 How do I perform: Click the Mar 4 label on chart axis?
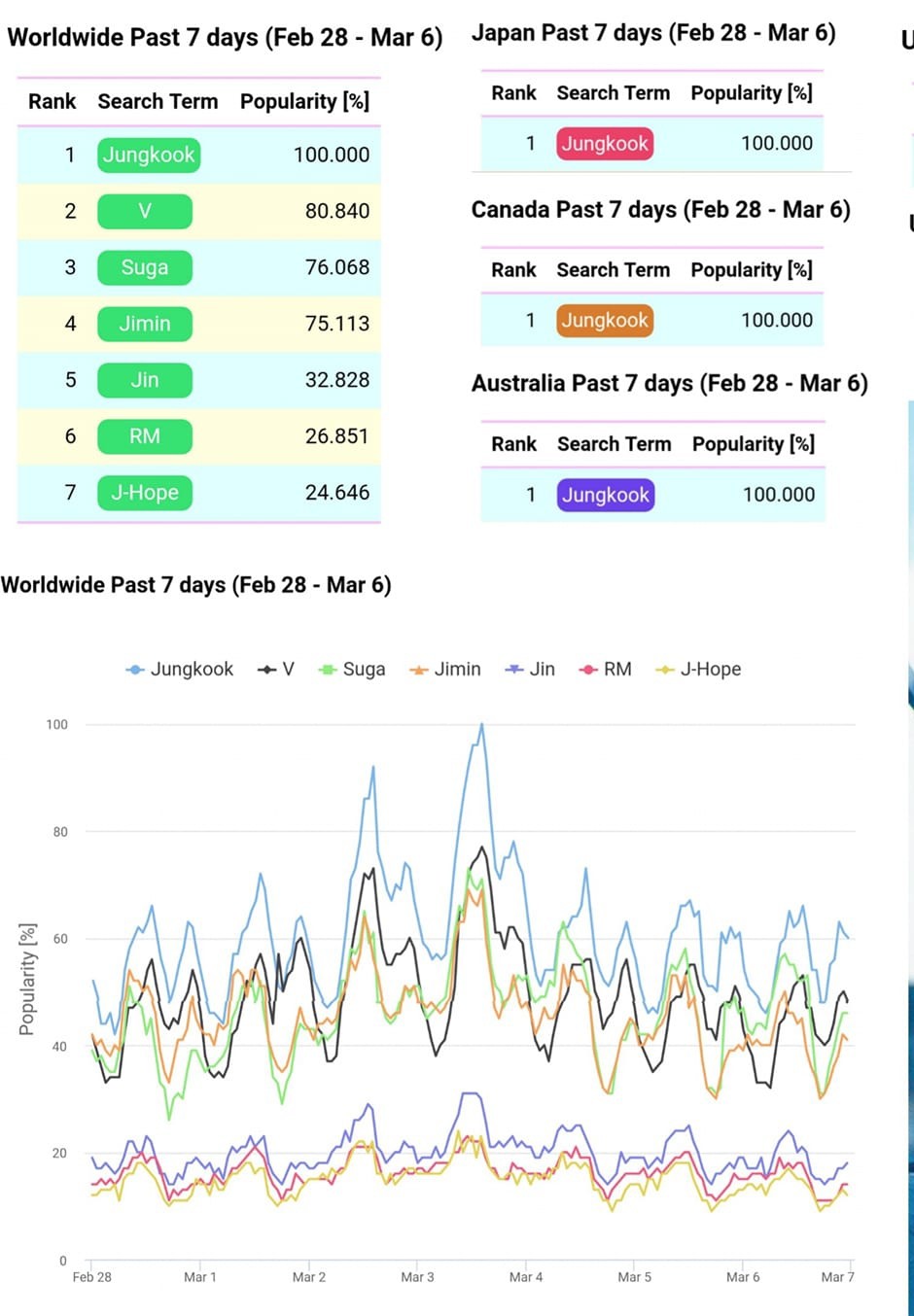(x=526, y=1277)
